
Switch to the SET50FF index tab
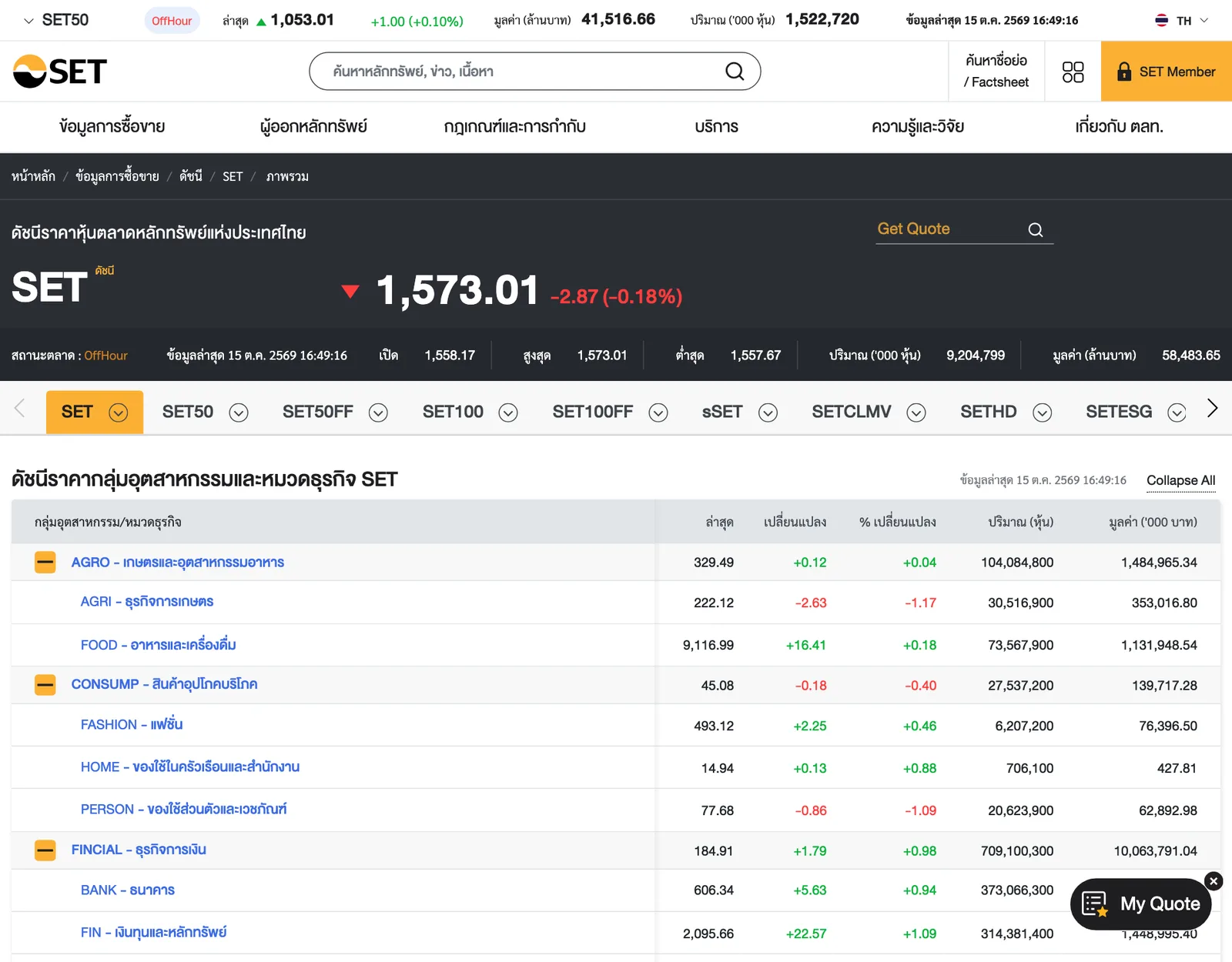317,412
